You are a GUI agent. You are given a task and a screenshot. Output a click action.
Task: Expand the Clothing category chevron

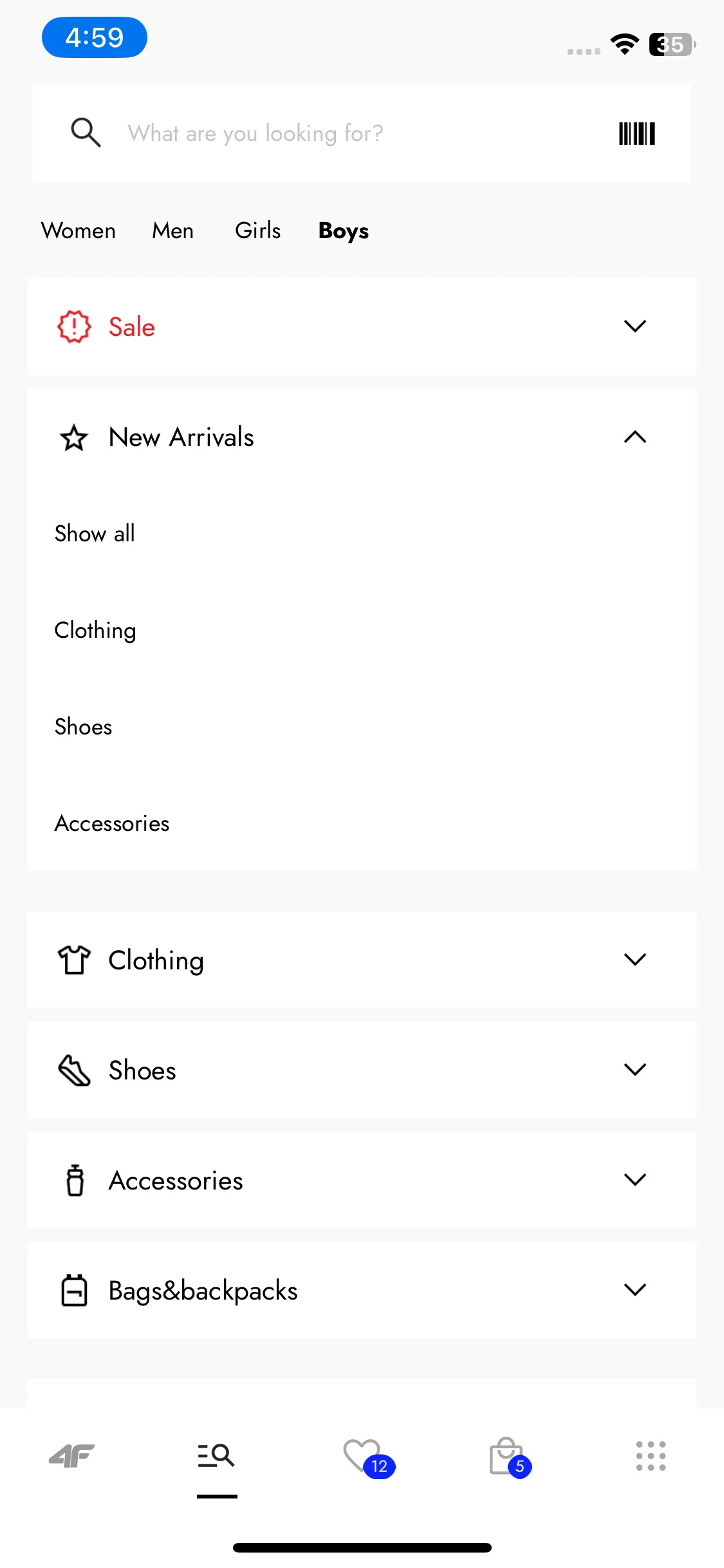(x=635, y=960)
